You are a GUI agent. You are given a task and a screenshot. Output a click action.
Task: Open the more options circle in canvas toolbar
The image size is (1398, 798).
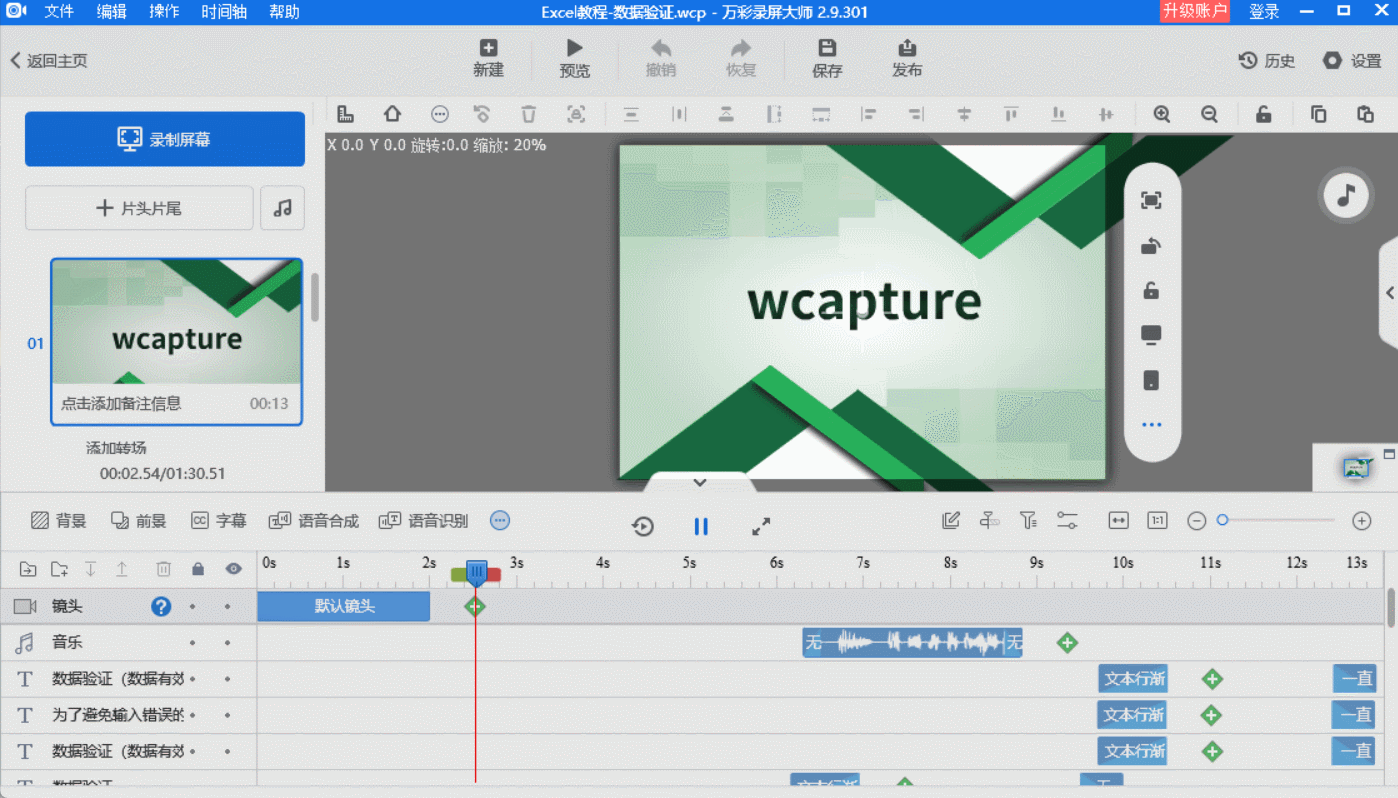[x=439, y=114]
